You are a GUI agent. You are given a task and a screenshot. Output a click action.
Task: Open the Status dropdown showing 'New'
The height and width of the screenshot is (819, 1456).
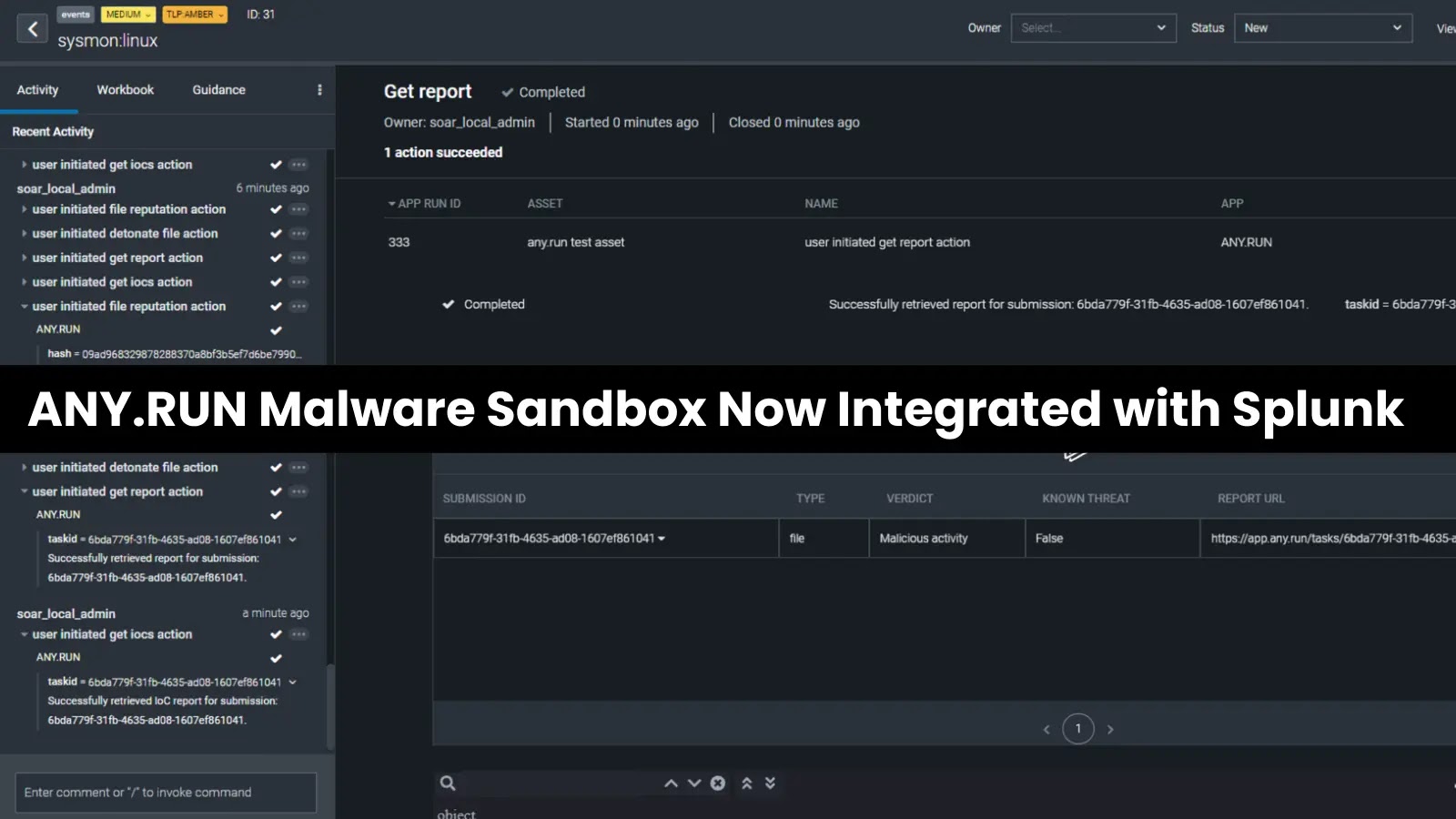point(1322,28)
